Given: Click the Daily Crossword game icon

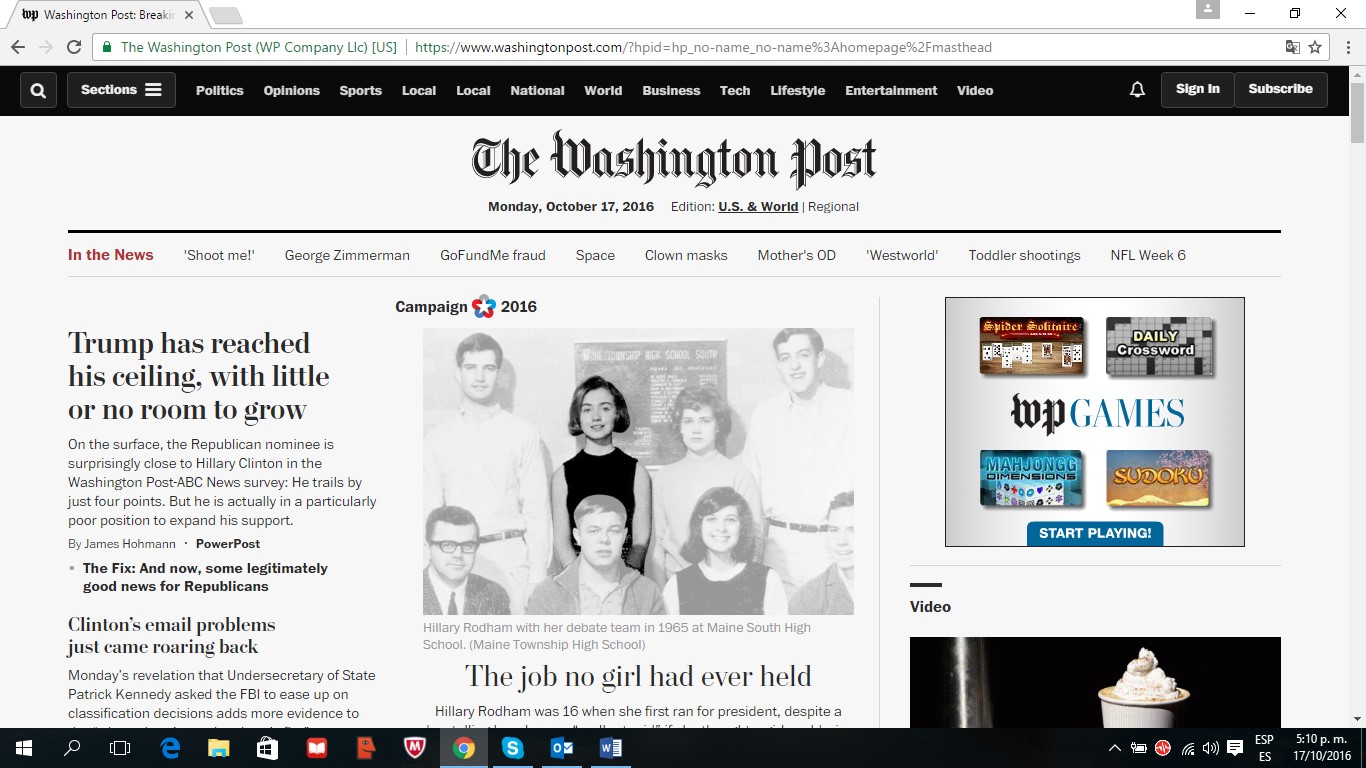Looking at the screenshot, I should [x=1159, y=346].
